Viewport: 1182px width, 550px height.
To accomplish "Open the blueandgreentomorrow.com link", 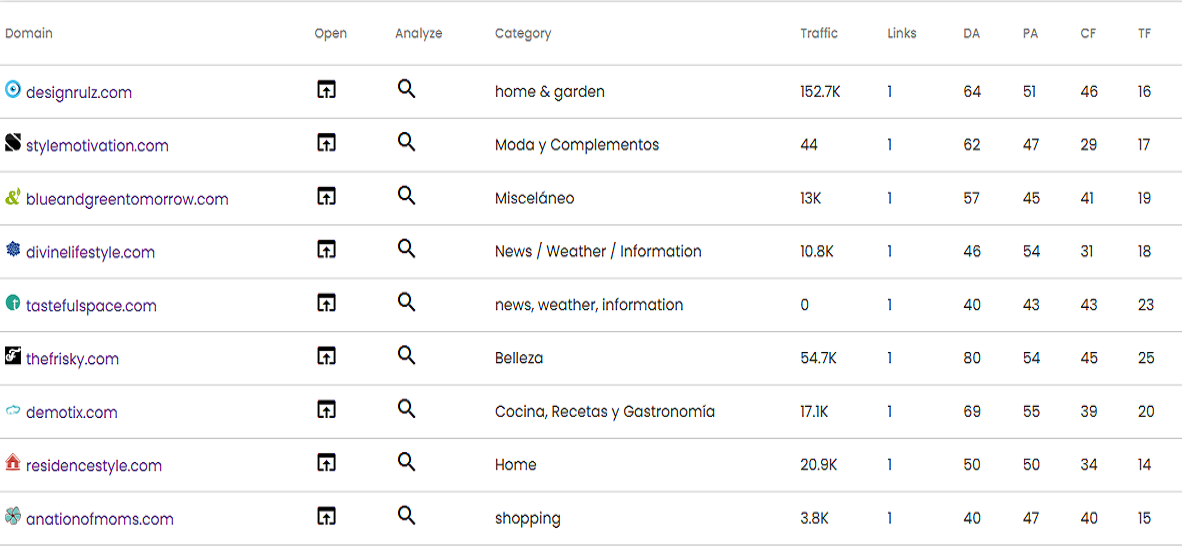I will click(127, 199).
